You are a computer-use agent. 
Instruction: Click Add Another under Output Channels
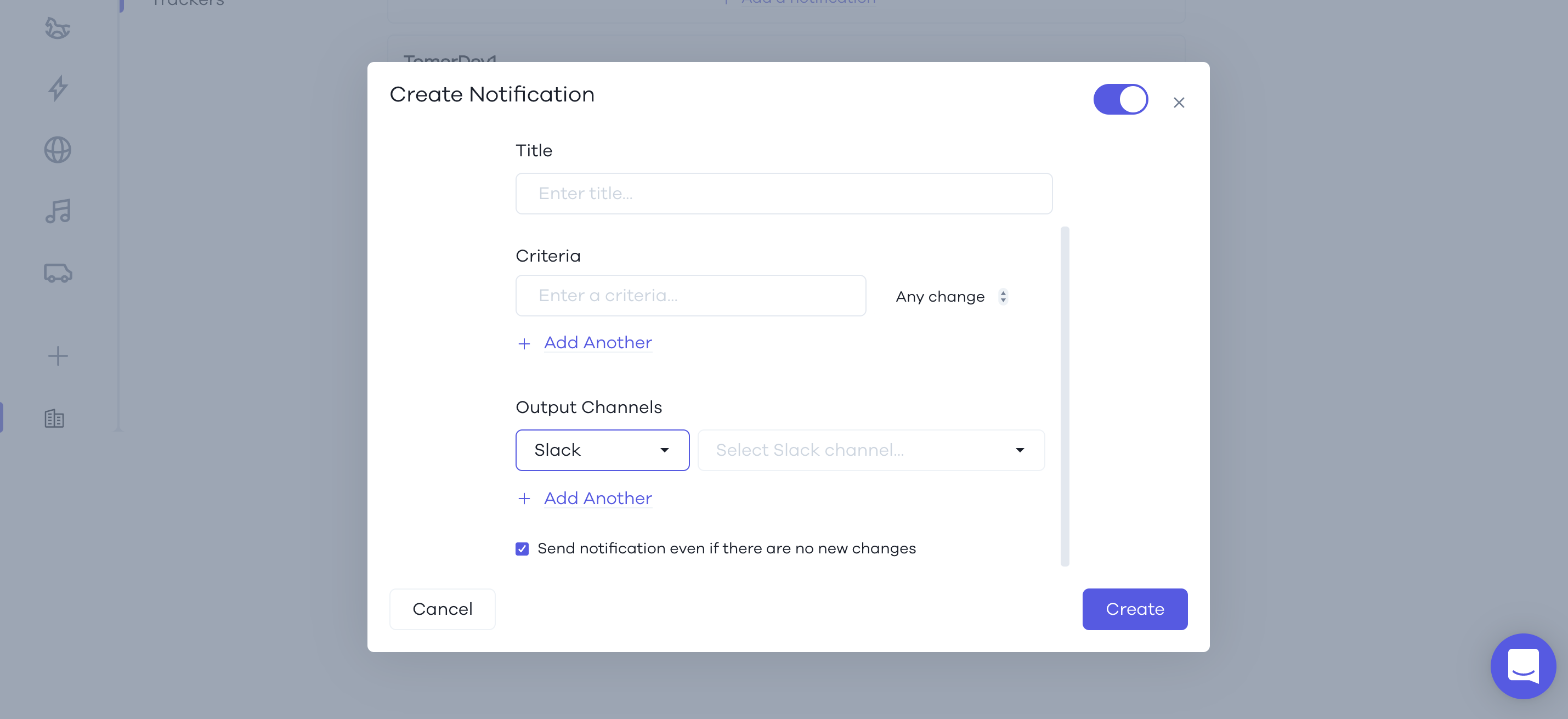pyautogui.click(x=598, y=498)
